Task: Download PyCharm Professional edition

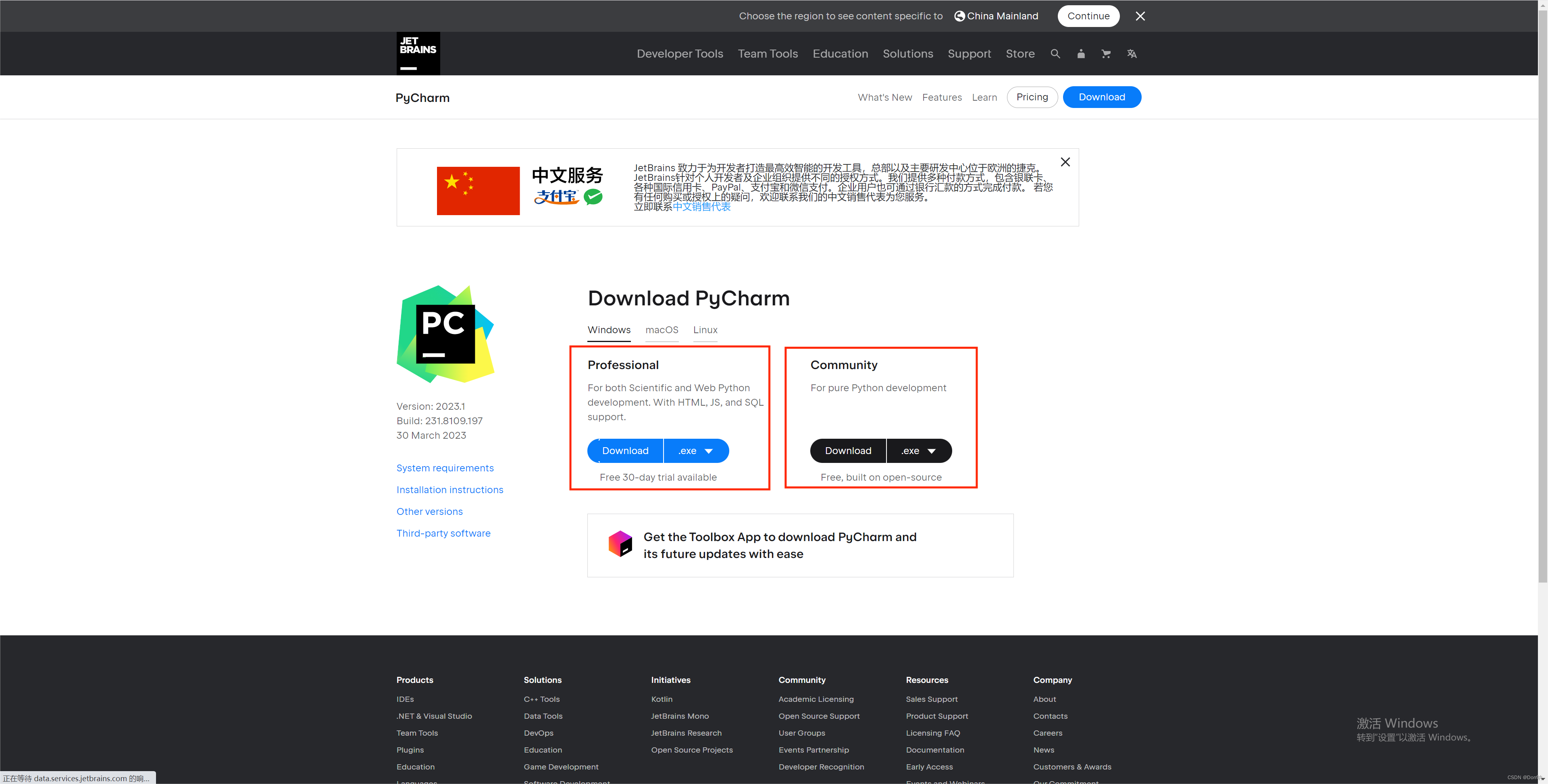Action: coord(625,450)
